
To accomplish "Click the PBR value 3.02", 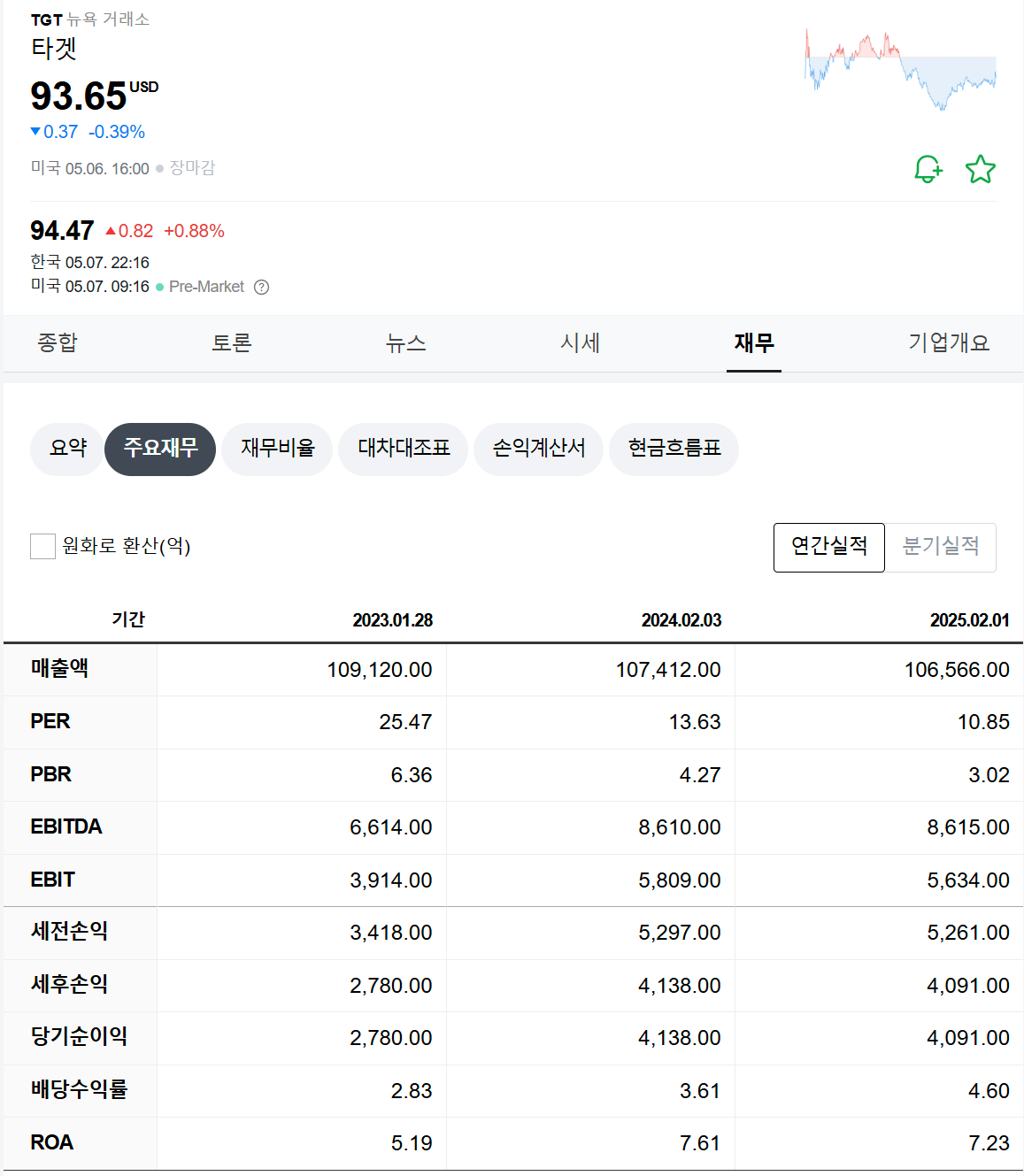I will [x=989, y=775].
